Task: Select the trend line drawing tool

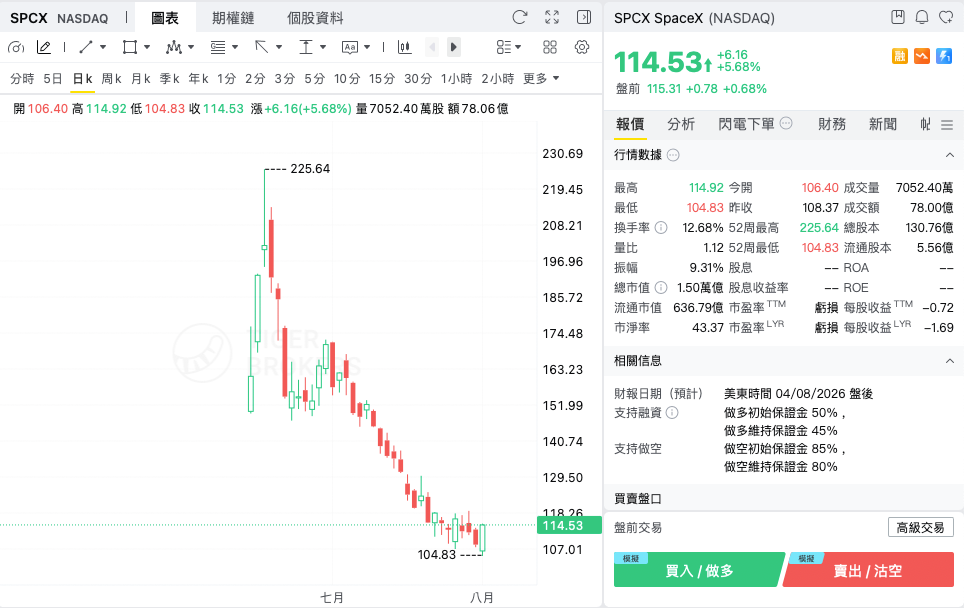Action: pos(86,47)
